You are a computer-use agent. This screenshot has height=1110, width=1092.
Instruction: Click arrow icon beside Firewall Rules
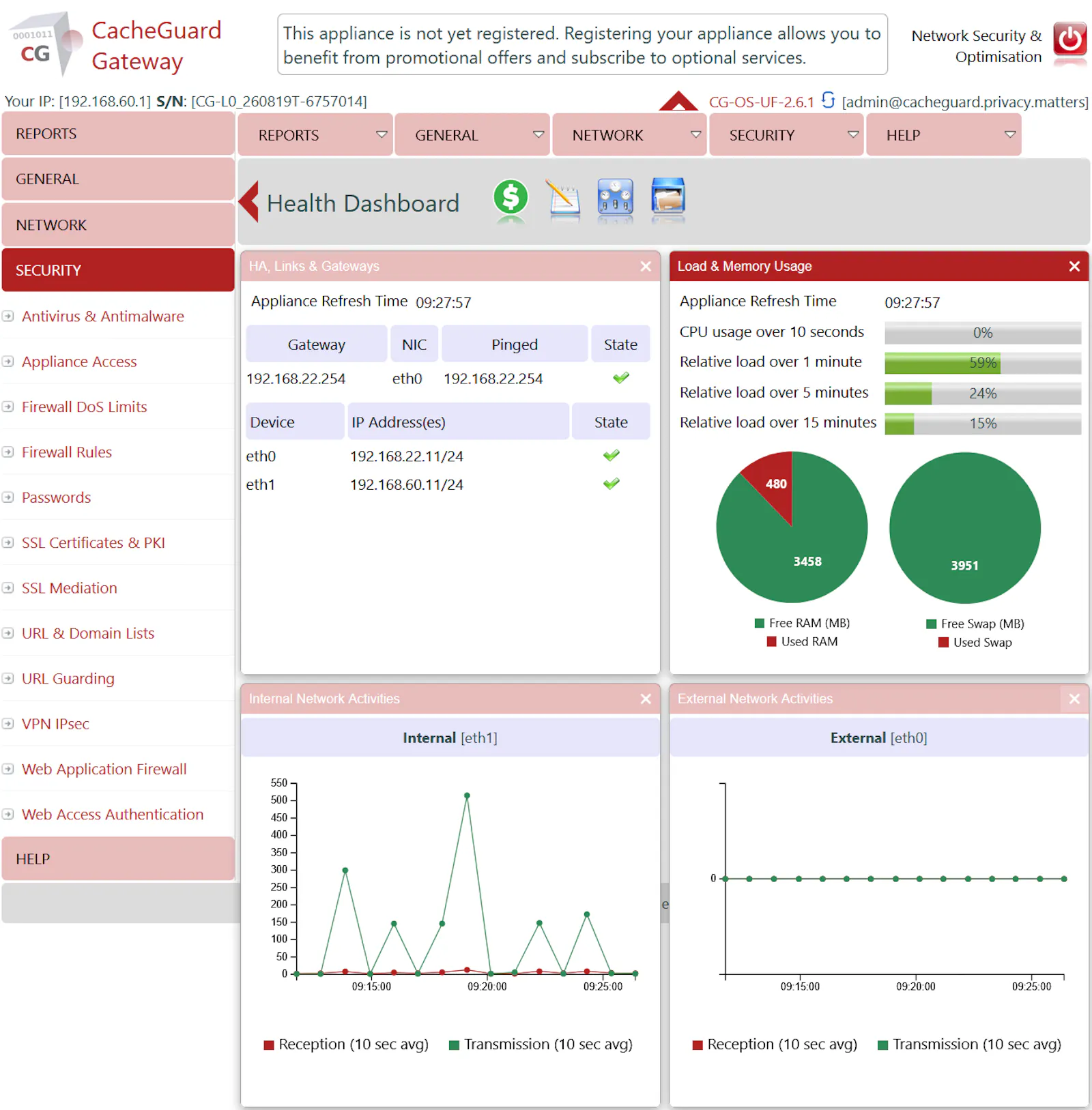tap(8, 452)
